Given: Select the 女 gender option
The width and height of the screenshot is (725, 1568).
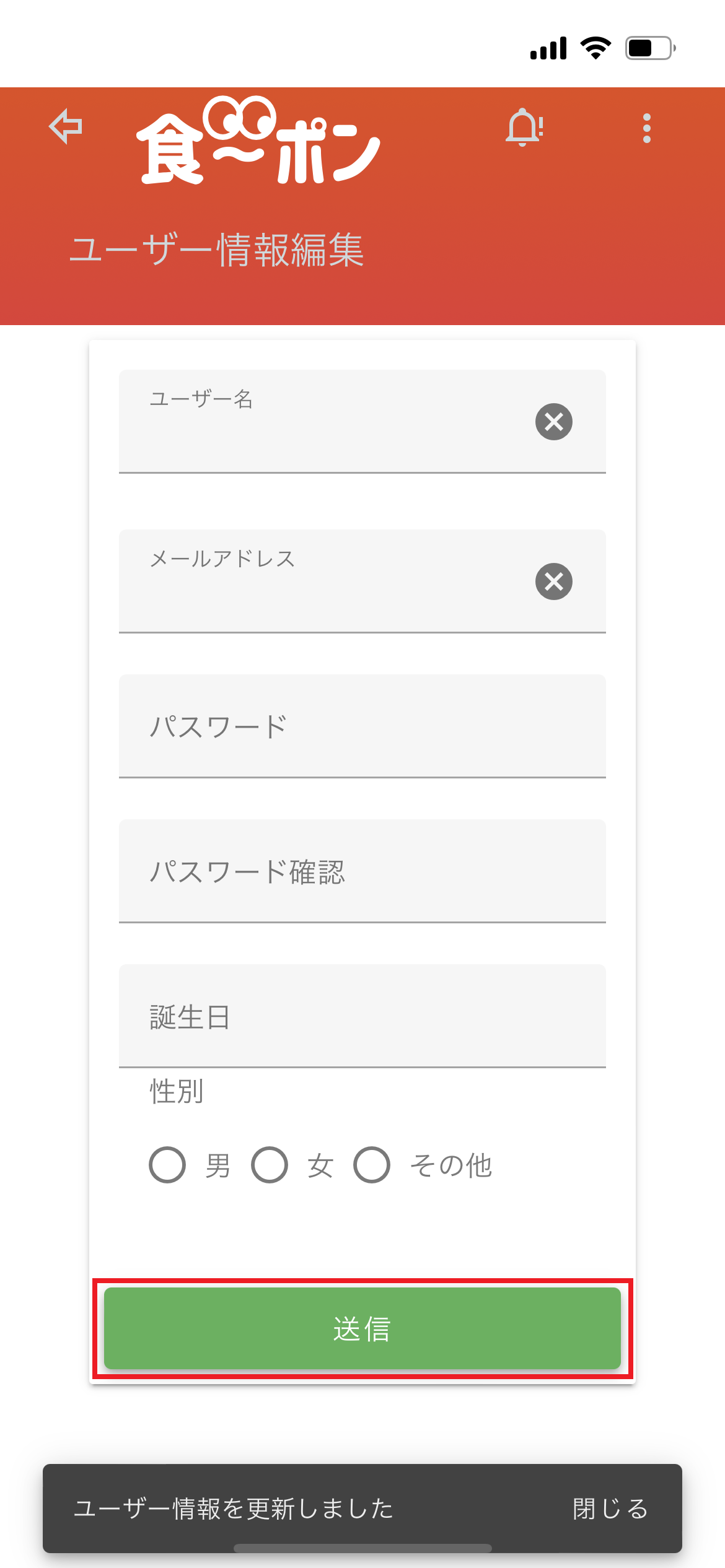Looking at the screenshot, I should coord(270,1165).
